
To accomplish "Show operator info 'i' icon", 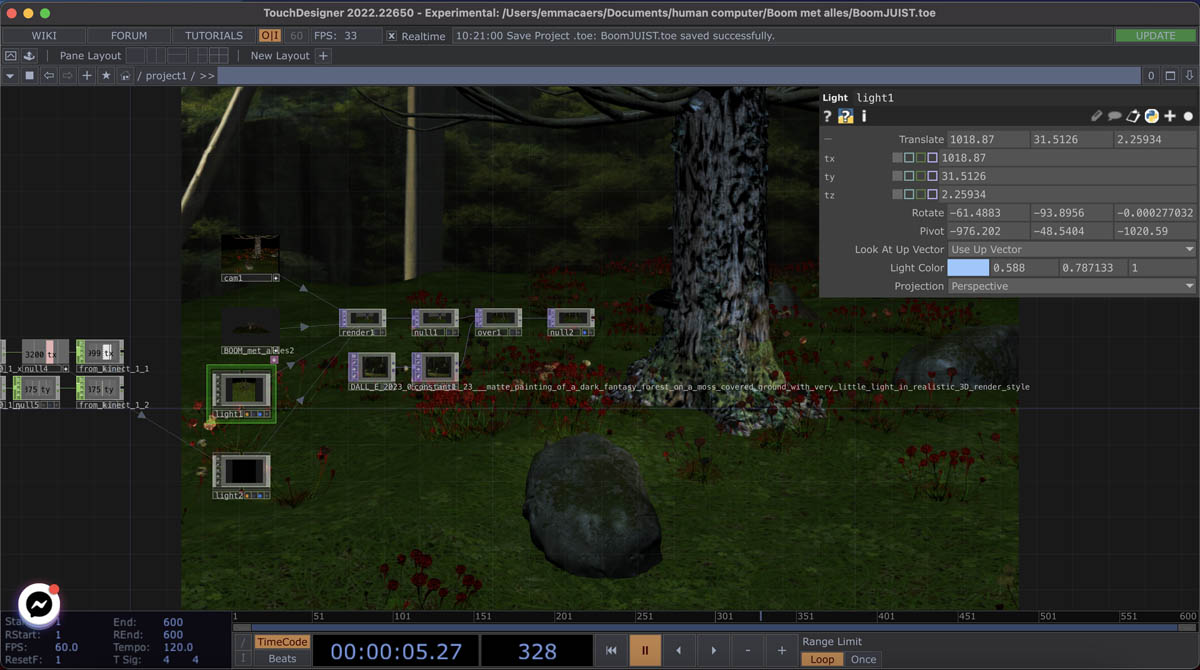I will pyautogui.click(x=864, y=116).
